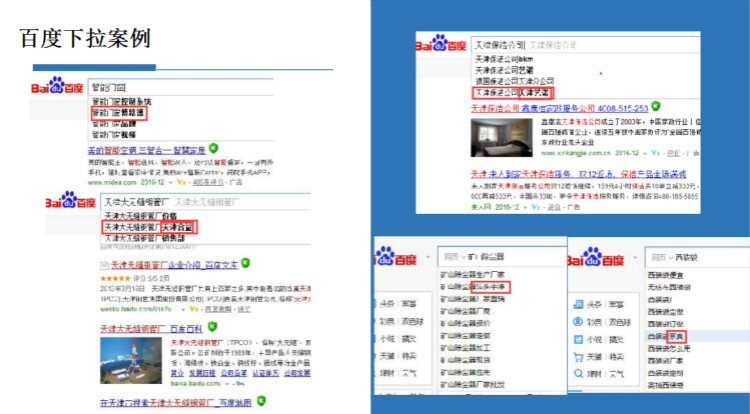Open the 网页 dropdown in the bottom-middle search box
This screenshot has width=750, height=414.
(x=453, y=257)
